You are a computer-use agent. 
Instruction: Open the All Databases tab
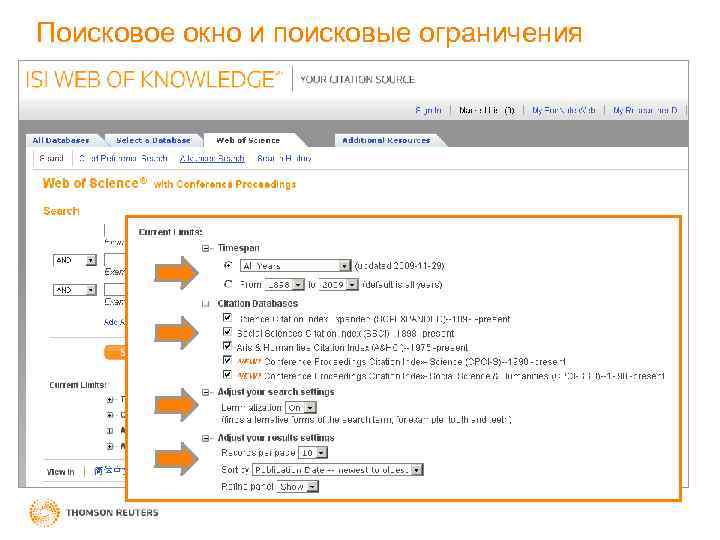(x=61, y=140)
